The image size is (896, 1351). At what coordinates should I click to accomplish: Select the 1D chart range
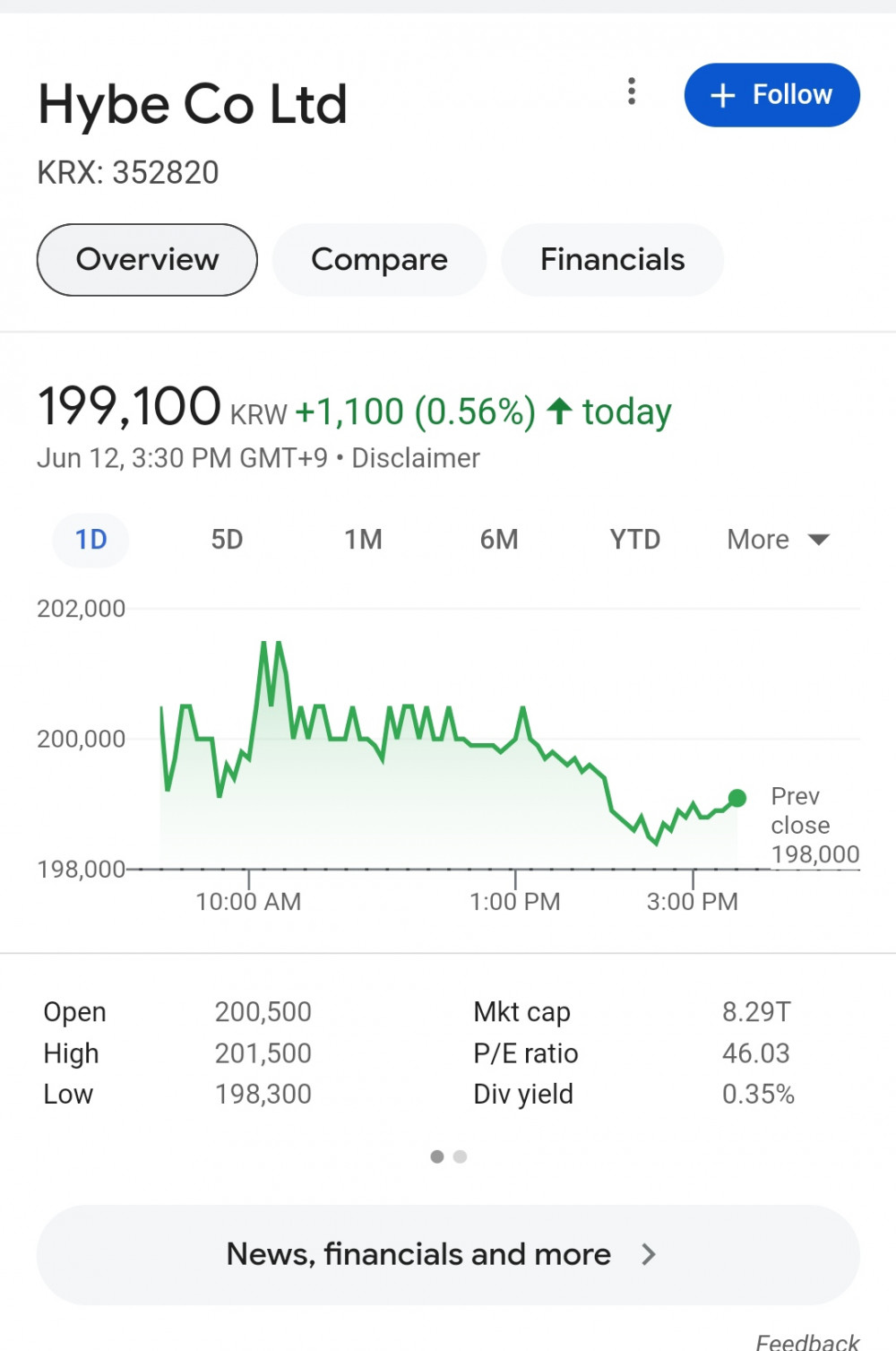(x=91, y=540)
